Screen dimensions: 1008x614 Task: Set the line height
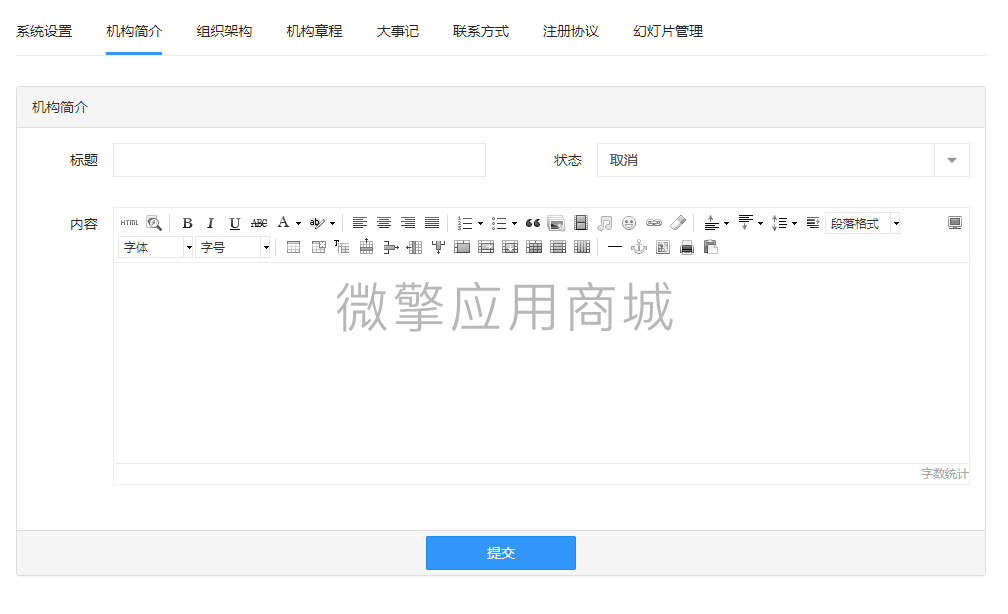(x=779, y=223)
